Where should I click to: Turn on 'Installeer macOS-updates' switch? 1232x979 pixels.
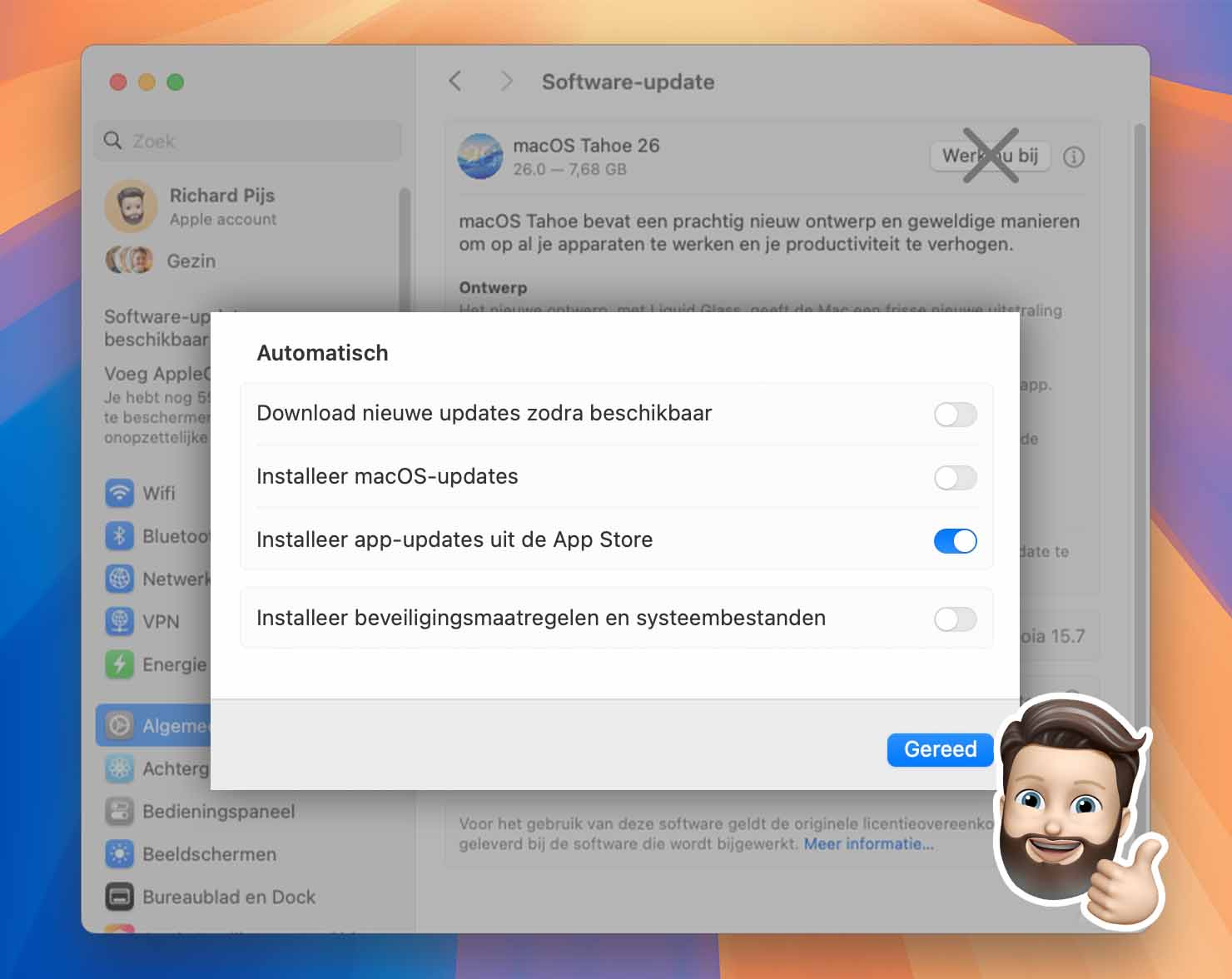(x=955, y=478)
